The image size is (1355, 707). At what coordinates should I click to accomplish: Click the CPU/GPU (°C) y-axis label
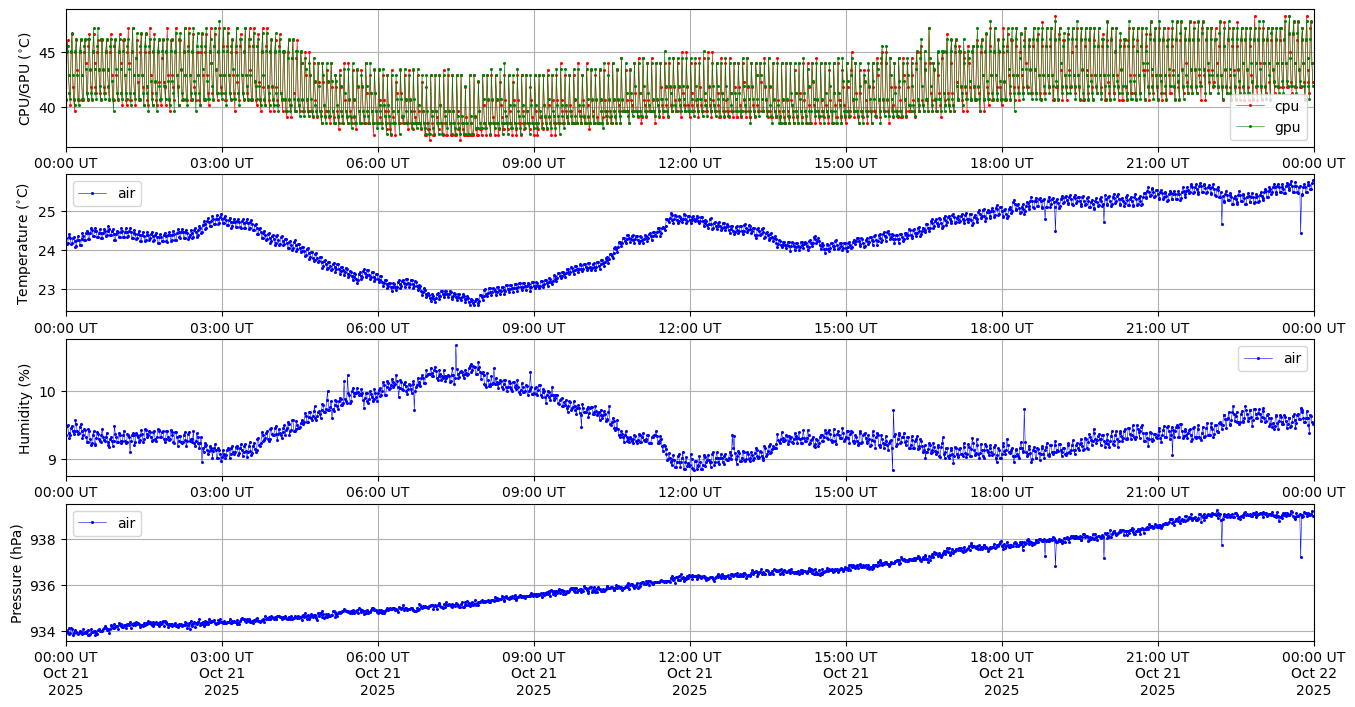[25, 79]
